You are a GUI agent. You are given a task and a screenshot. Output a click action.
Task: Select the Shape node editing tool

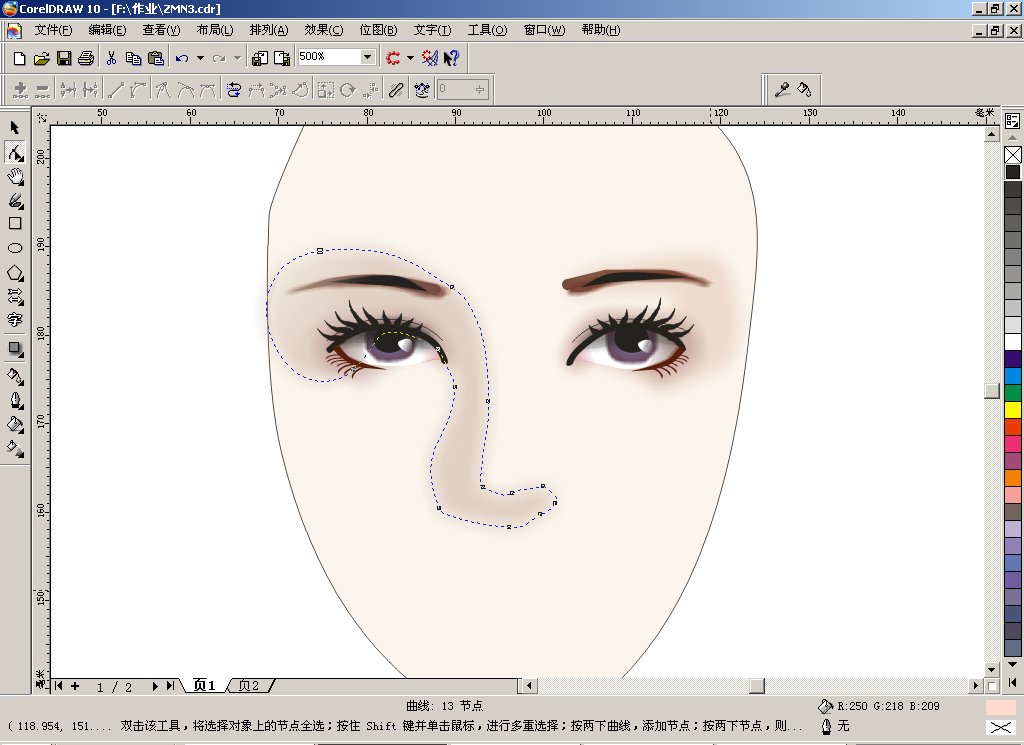[15, 153]
